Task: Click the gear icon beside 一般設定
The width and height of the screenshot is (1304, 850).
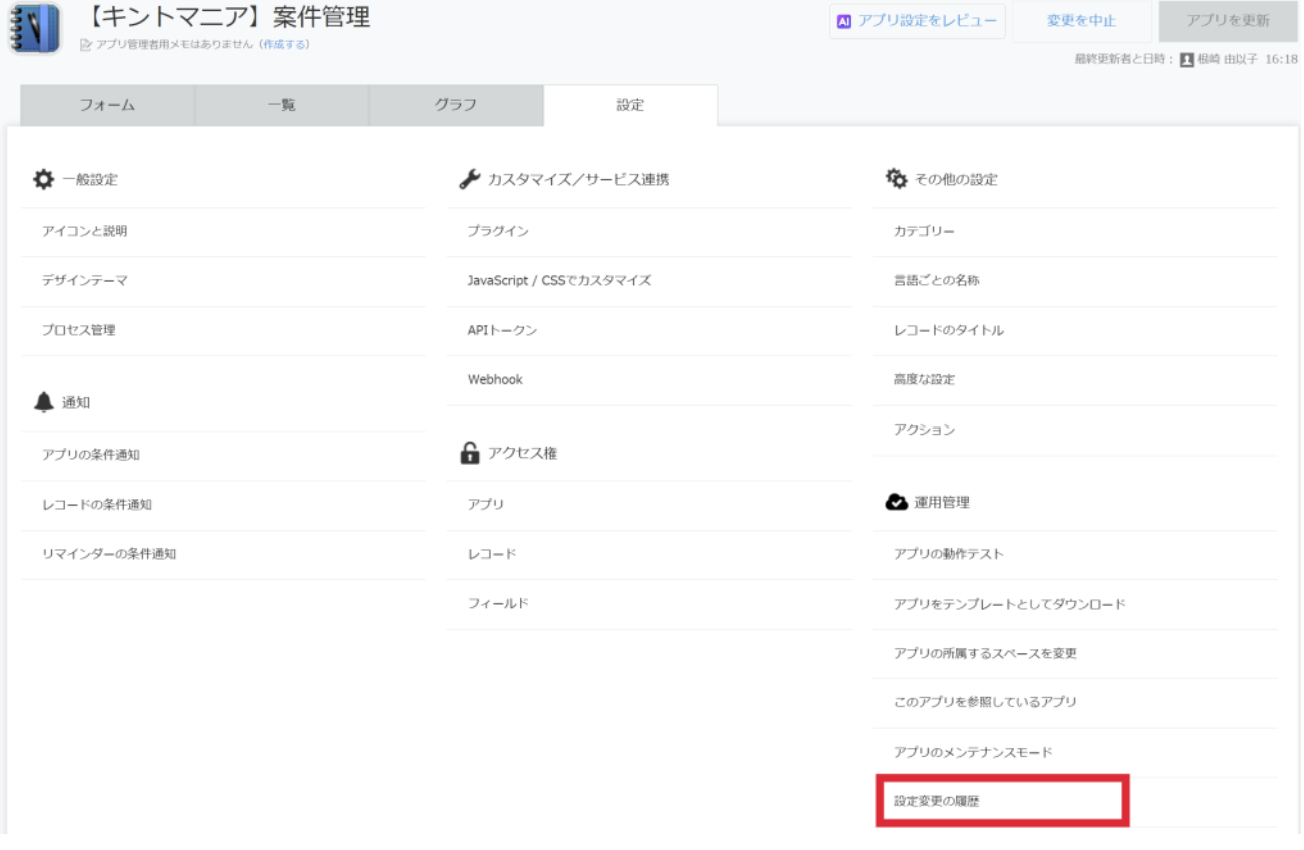Action: [43, 179]
